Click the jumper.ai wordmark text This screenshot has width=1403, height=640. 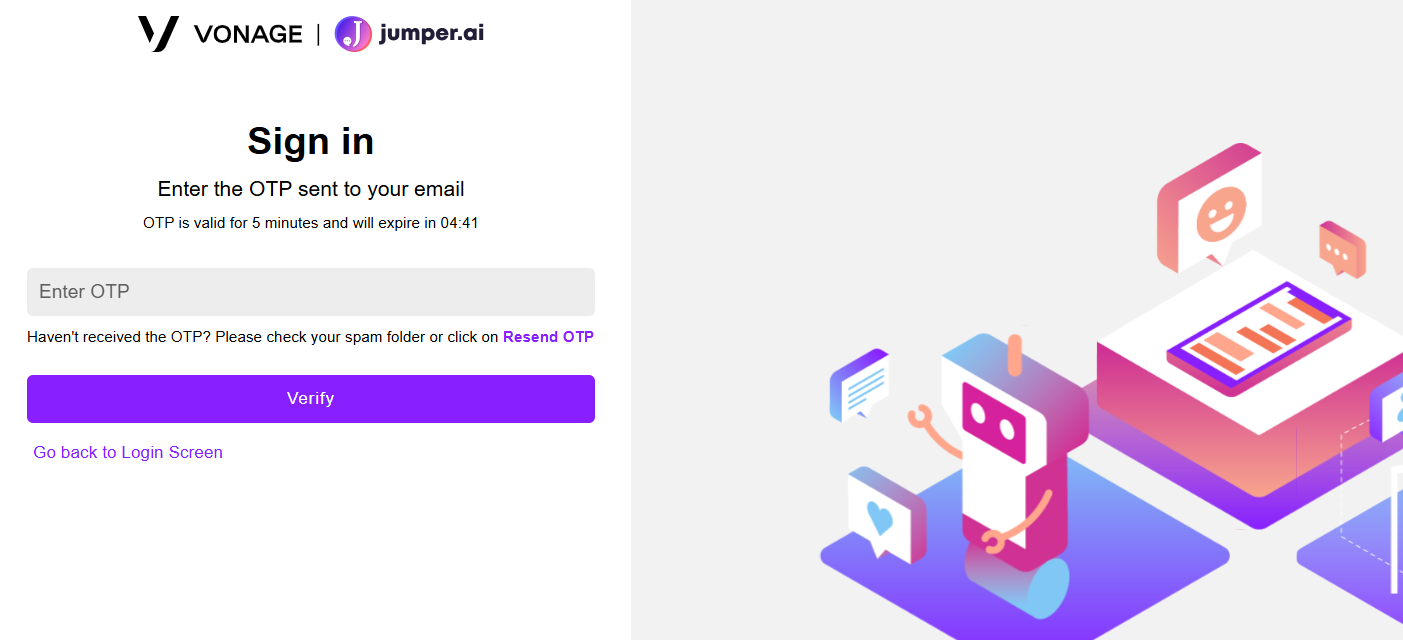pyautogui.click(x=432, y=34)
